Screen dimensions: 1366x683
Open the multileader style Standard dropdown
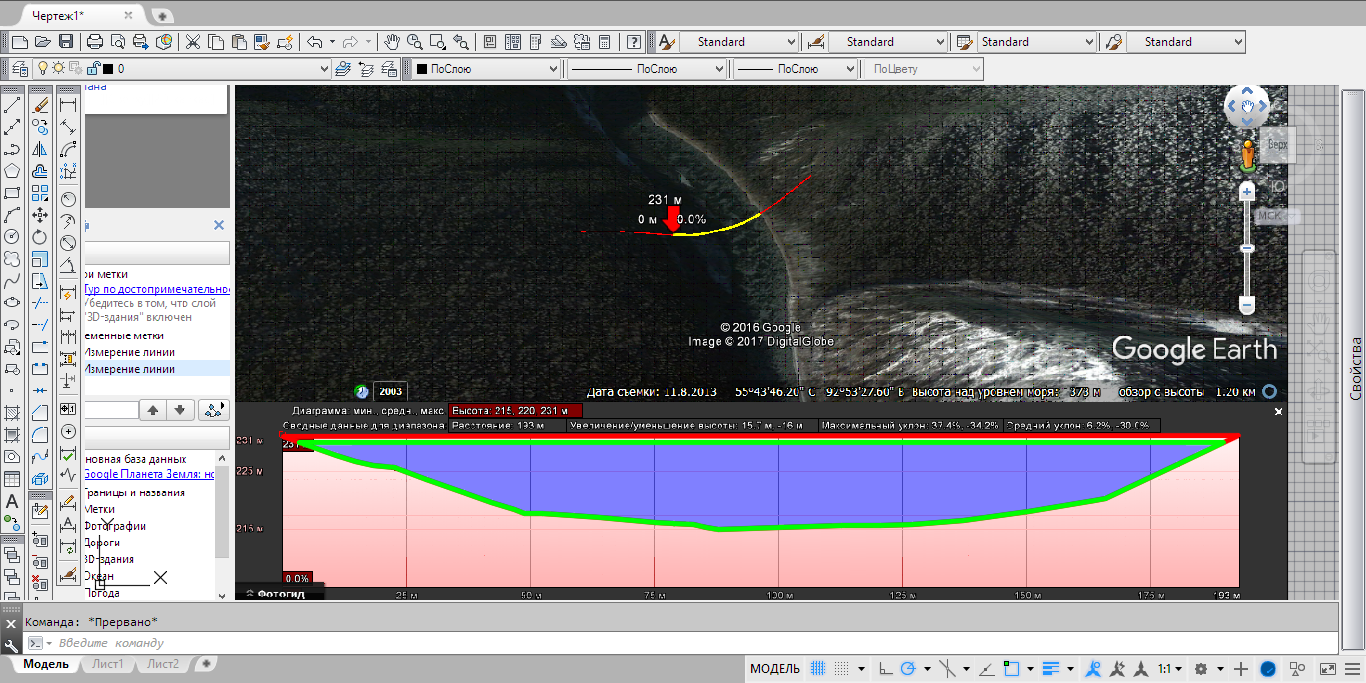(x=1185, y=42)
